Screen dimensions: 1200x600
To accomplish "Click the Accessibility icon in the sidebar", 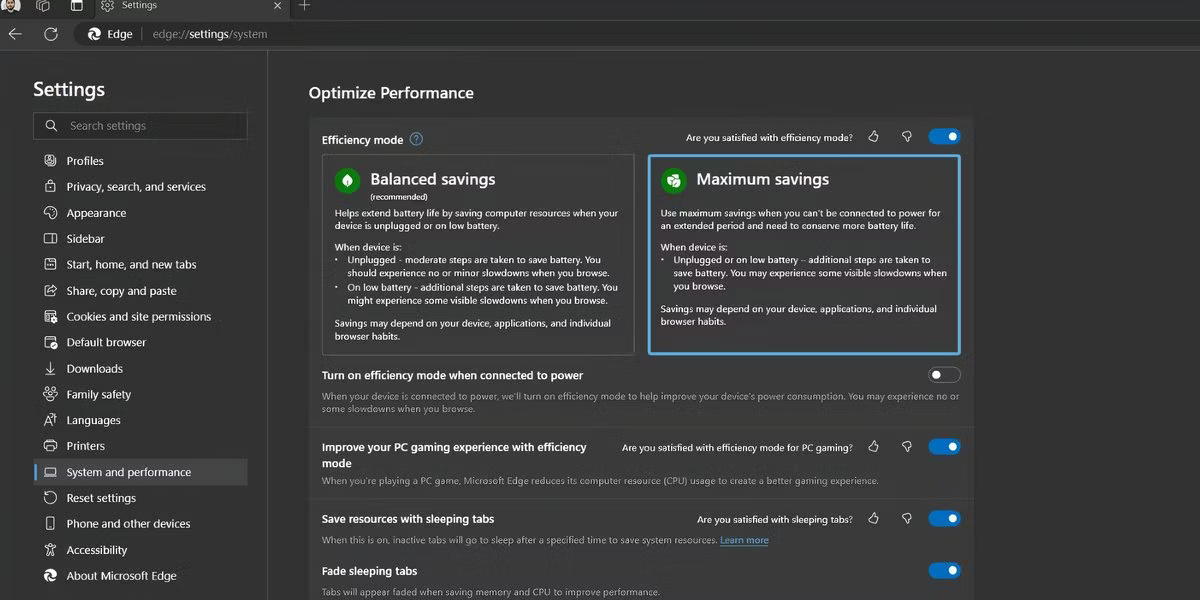I will (x=50, y=549).
